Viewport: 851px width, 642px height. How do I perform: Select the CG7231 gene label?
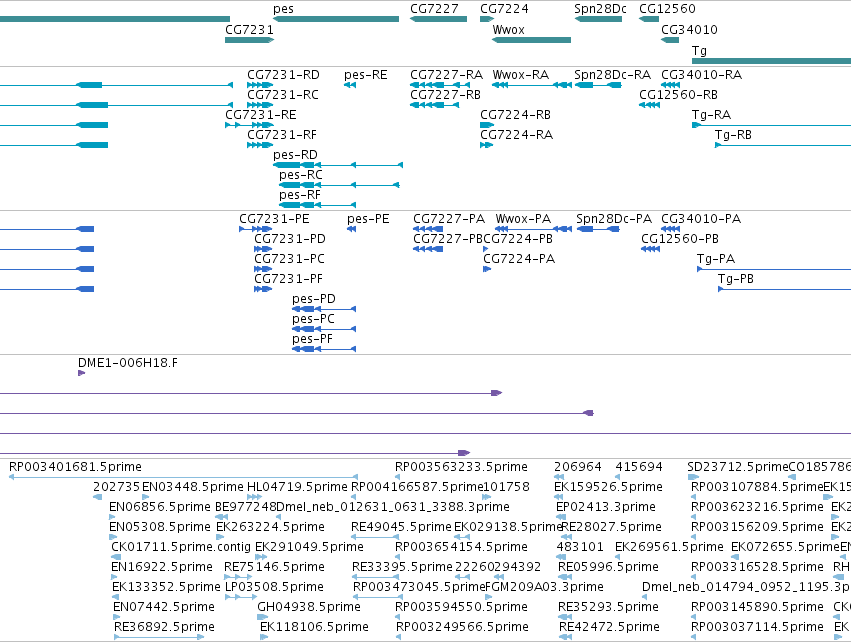250,29
